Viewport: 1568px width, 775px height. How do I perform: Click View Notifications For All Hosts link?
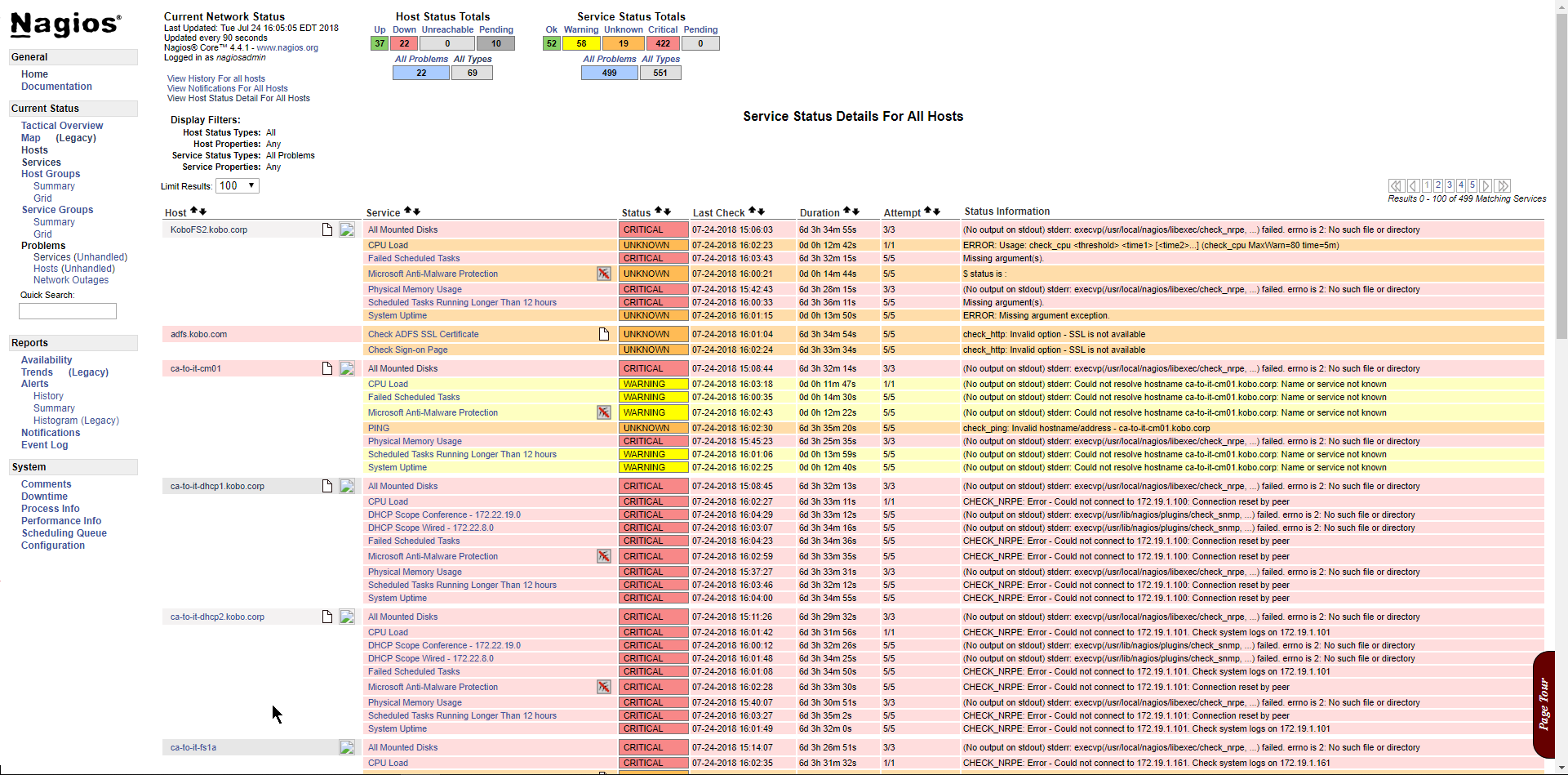[x=227, y=88]
